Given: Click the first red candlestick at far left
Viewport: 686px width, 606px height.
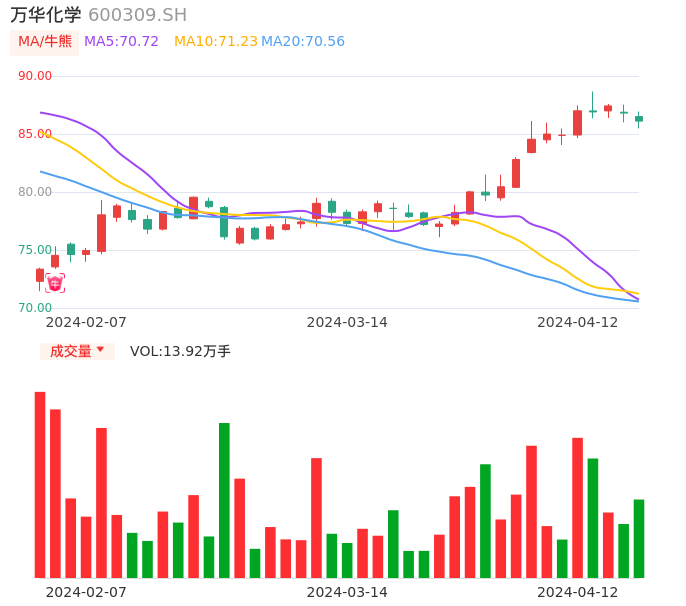Looking at the screenshot, I should [x=40, y=275].
